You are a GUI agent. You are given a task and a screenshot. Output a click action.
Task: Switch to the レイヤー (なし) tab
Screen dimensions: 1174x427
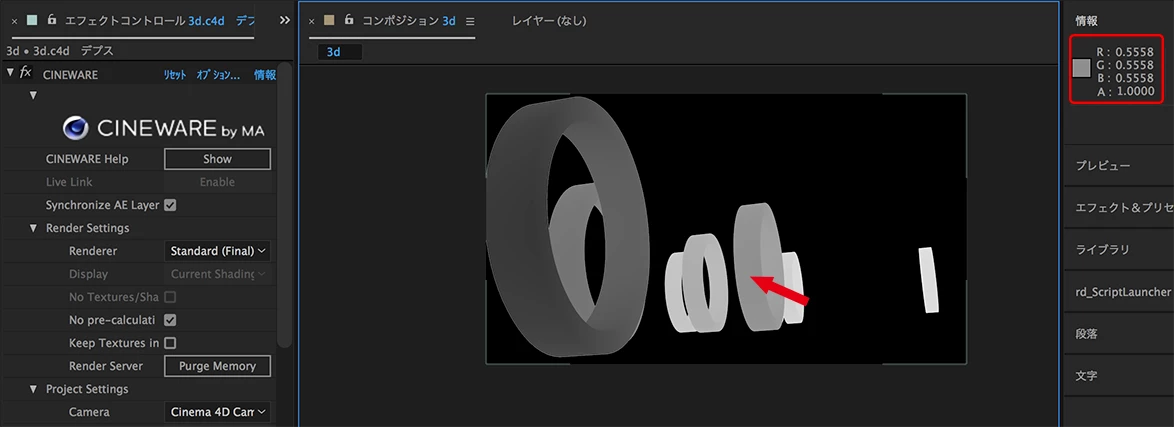click(x=549, y=21)
